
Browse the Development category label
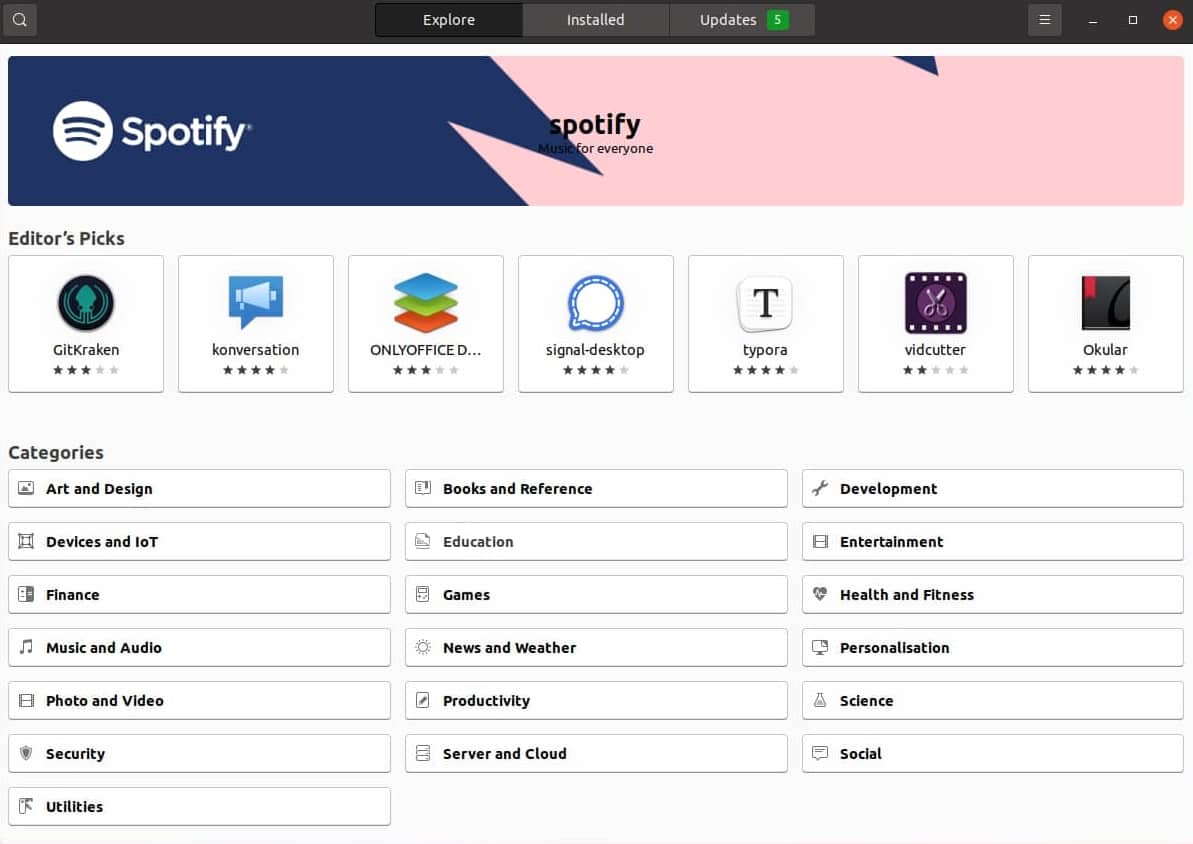tap(889, 489)
